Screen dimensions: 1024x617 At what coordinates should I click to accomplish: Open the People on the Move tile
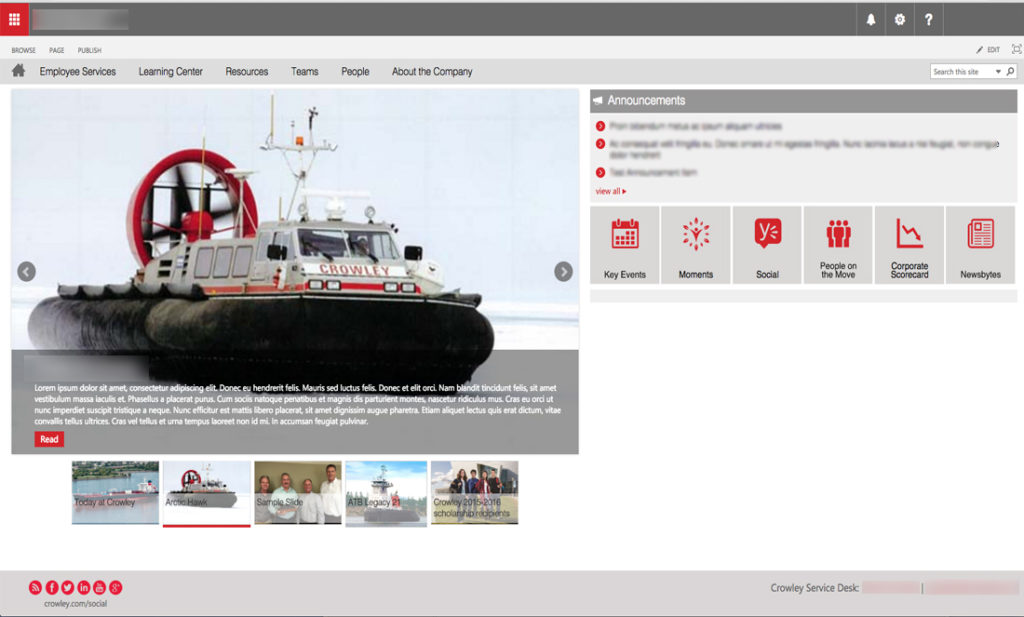pyautogui.click(x=839, y=245)
